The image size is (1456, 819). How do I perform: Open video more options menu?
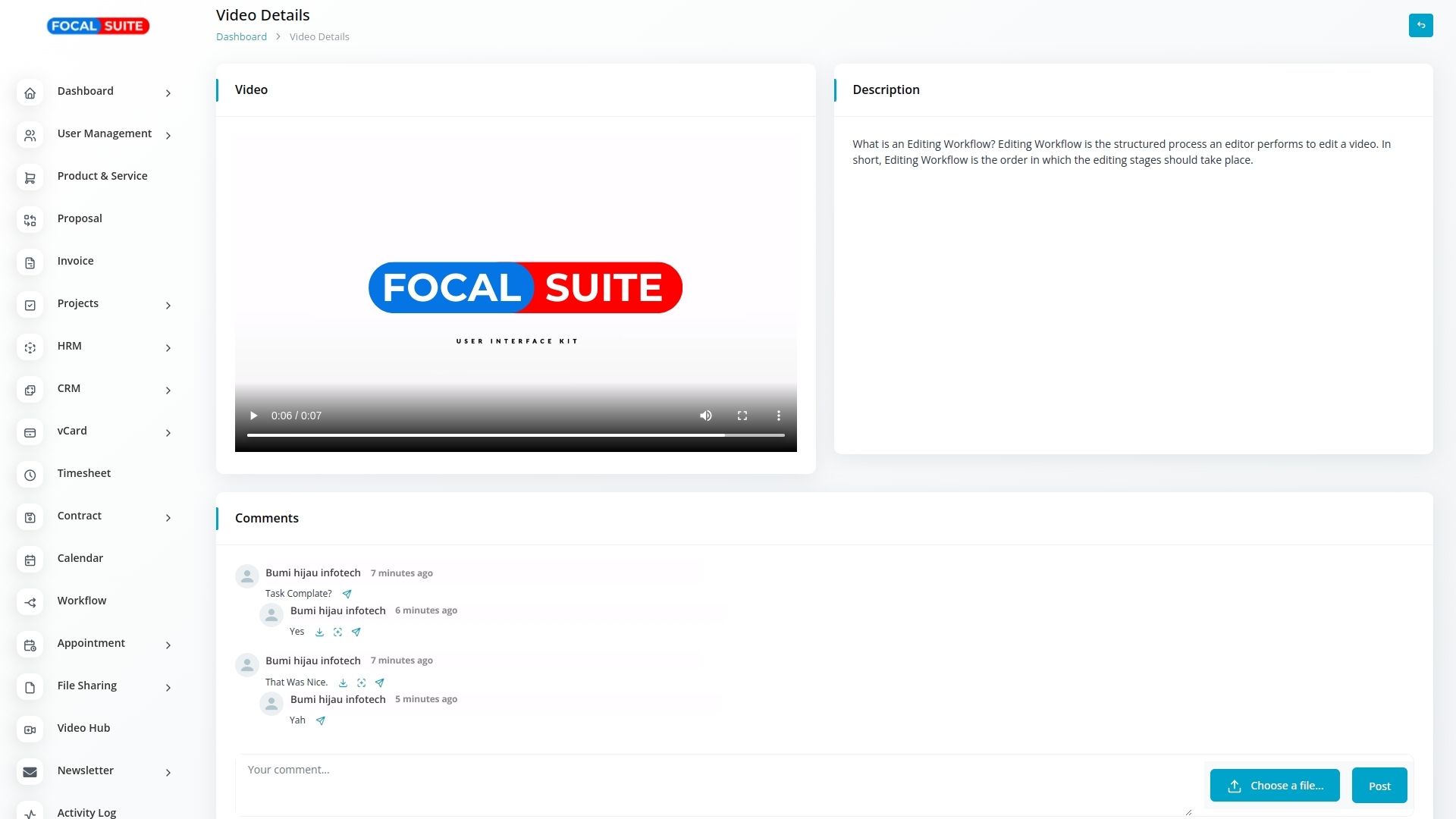click(x=778, y=416)
